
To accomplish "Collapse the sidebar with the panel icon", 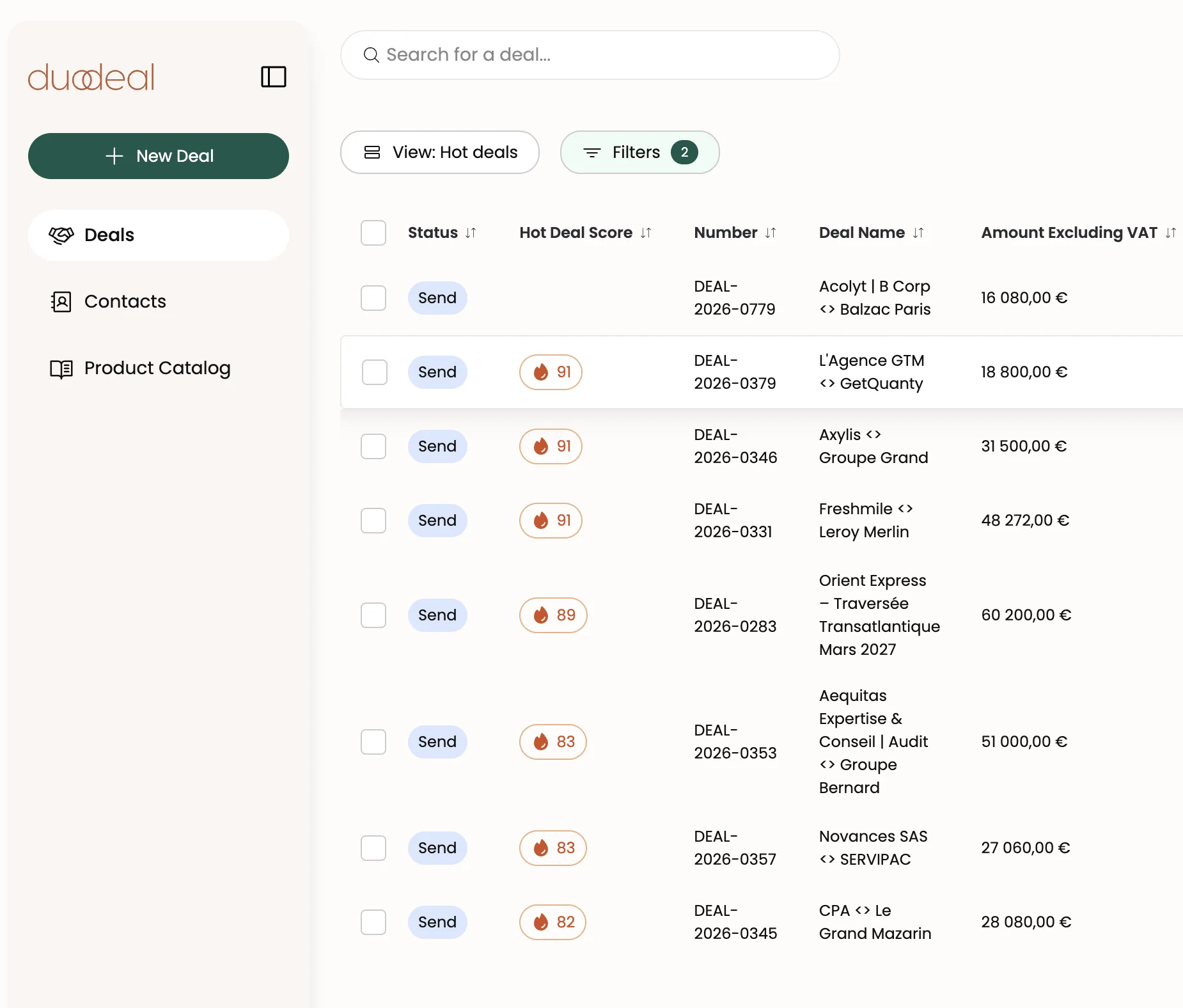I will (x=273, y=77).
